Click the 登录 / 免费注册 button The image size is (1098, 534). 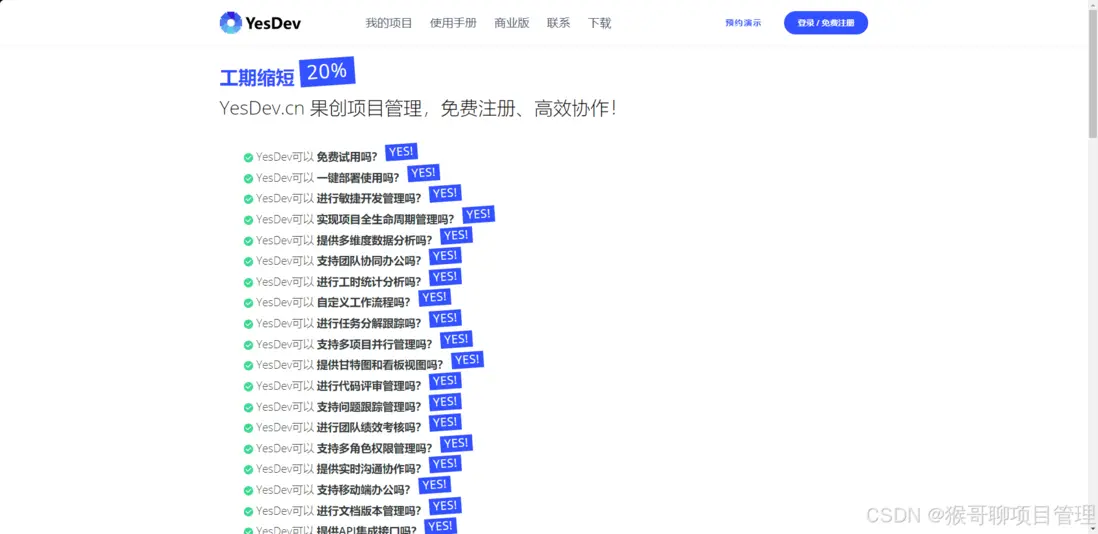tap(826, 23)
